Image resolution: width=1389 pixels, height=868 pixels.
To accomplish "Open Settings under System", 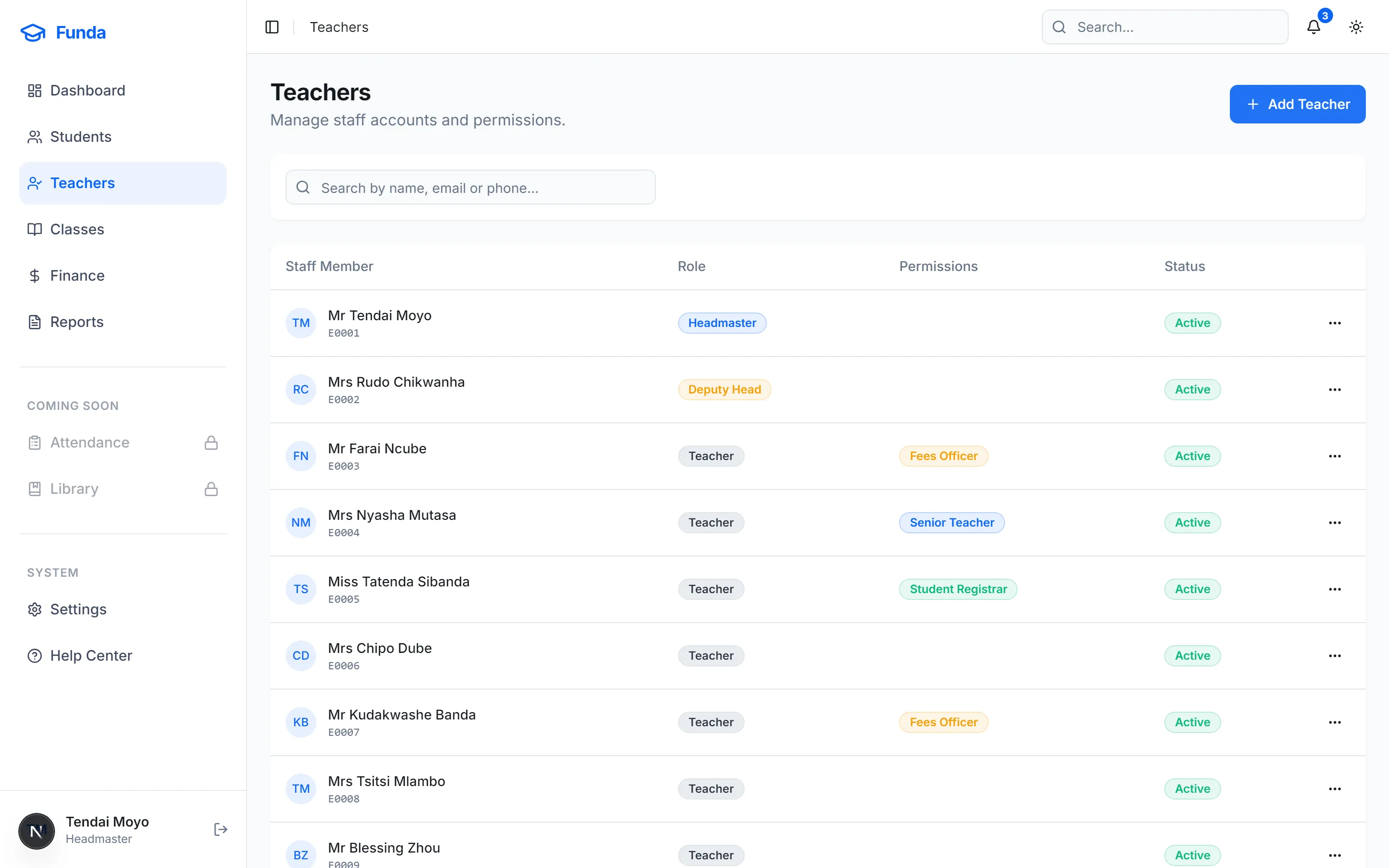I will point(123,610).
